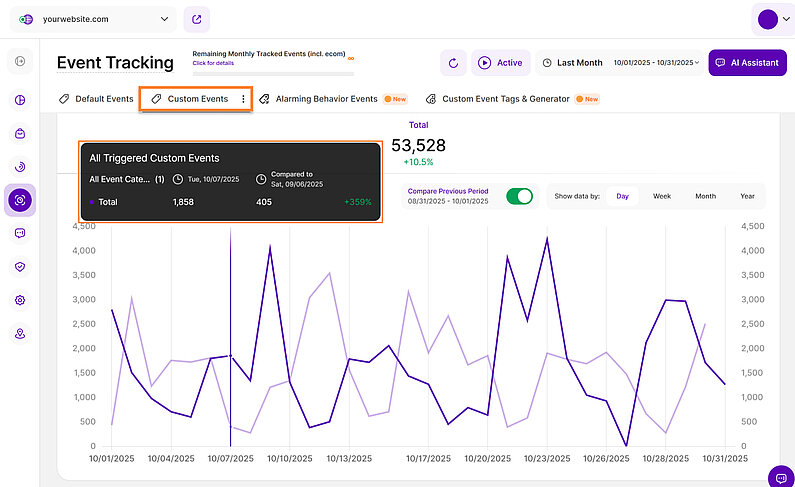The height and width of the screenshot is (487, 795).
Task: Open the dashboard pie chart sidebar icon
Action: pyautogui.click(x=20, y=100)
